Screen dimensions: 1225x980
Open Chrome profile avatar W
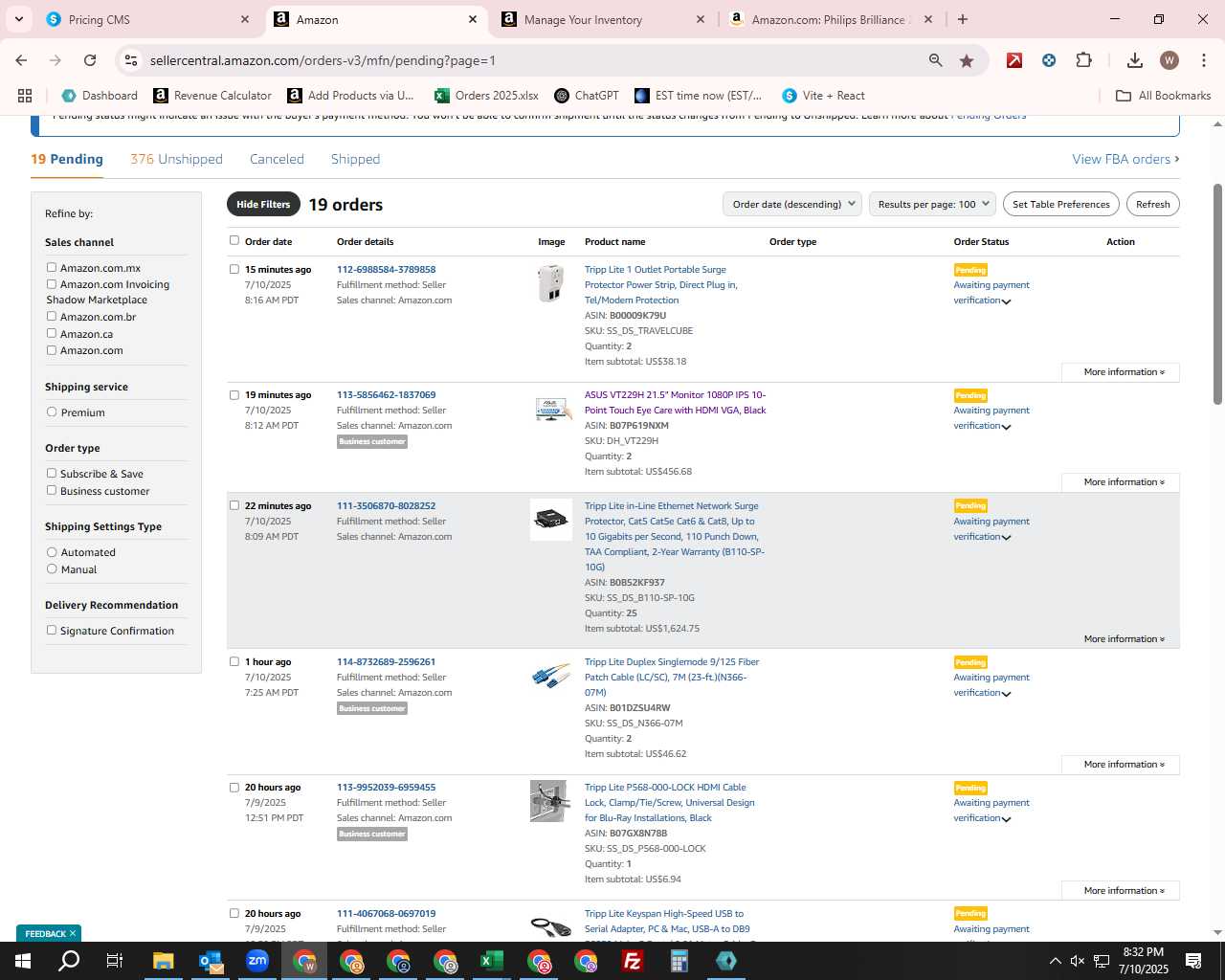click(1169, 60)
